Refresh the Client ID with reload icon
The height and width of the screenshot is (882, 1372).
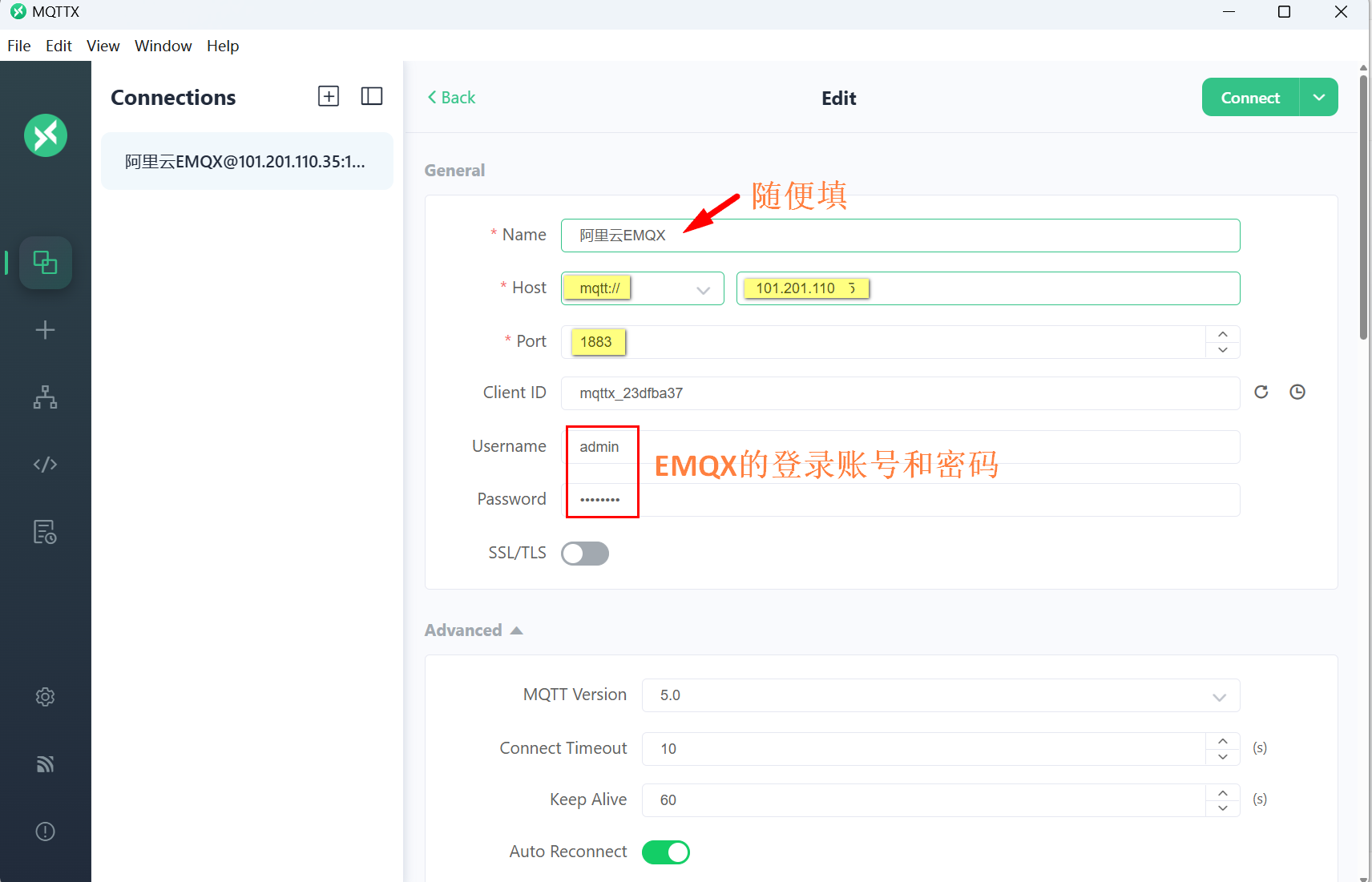(x=1261, y=392)
